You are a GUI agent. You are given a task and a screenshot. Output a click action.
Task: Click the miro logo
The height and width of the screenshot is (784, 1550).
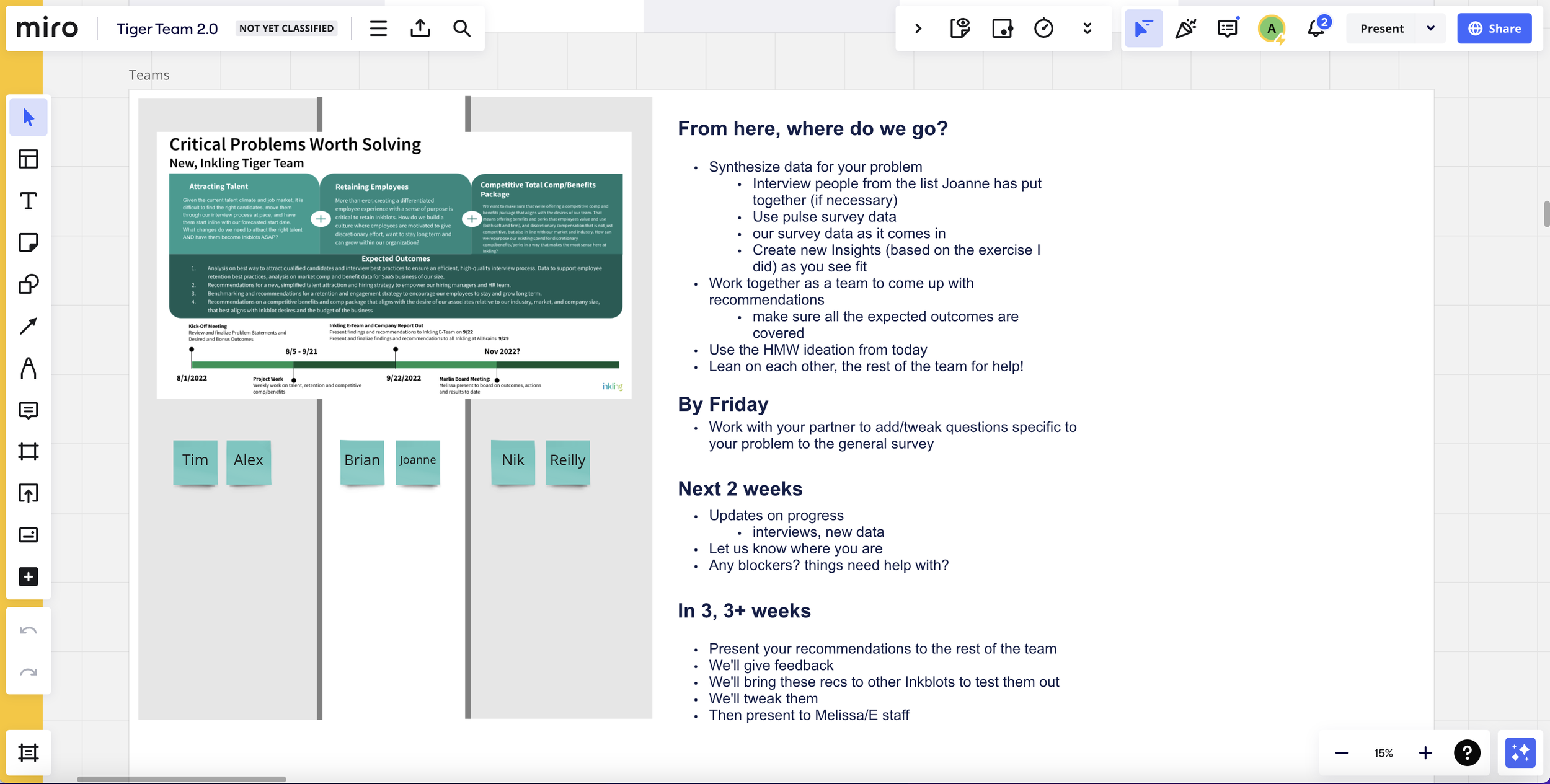[47, 29]
